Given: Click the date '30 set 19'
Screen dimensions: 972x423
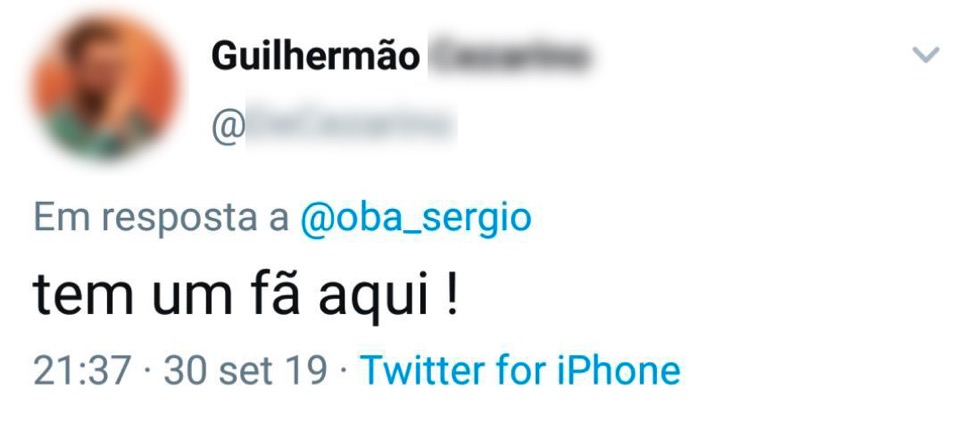Looking at the screenshot, I should point(245,370).
